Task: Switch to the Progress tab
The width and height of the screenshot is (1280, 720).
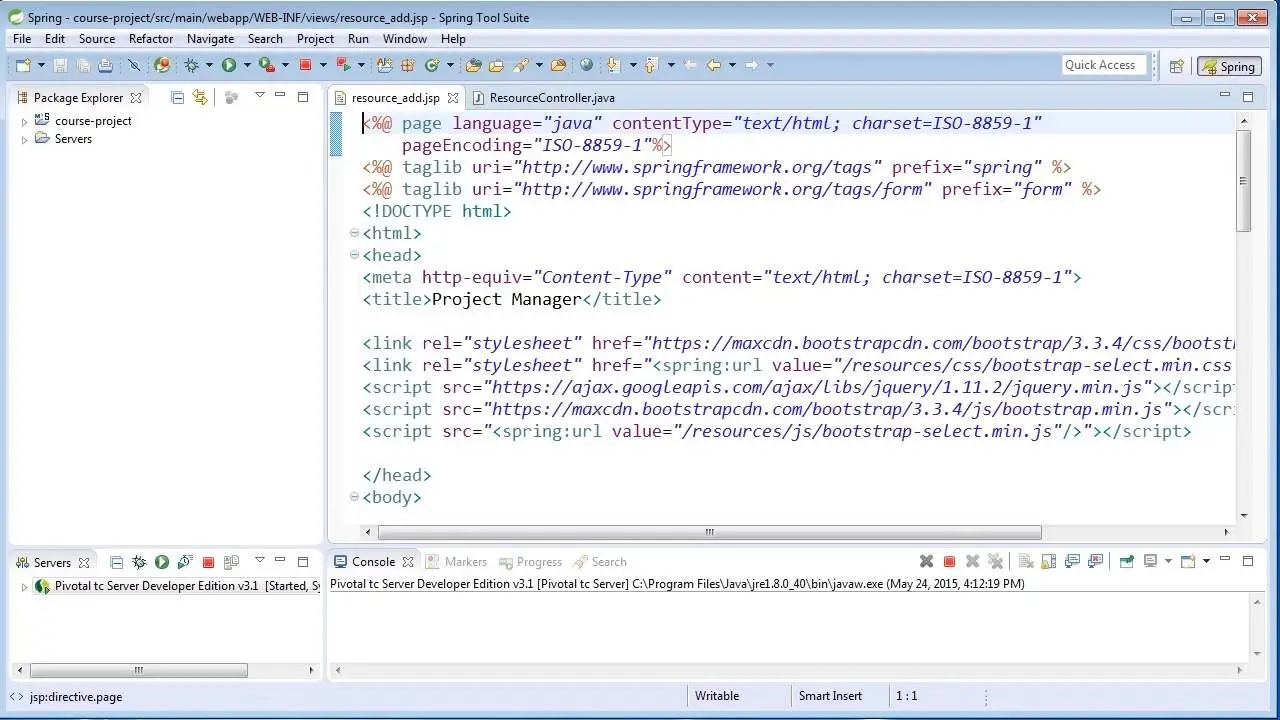Action: [x=530, y=562]
